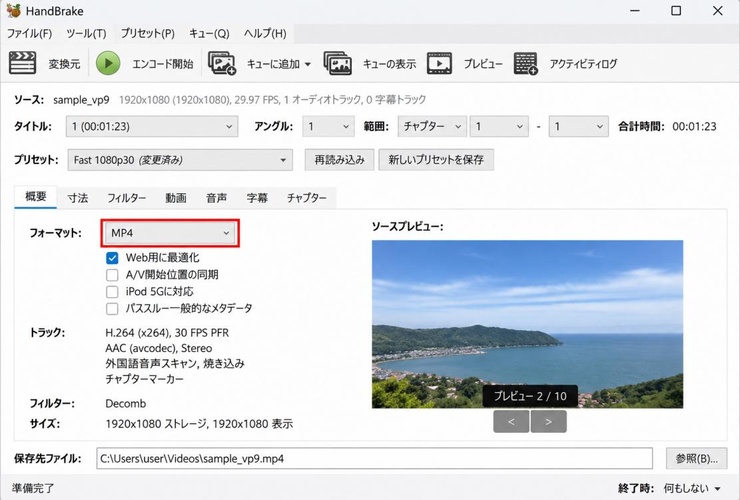
Task: Switch to the 字幕 tab
Action: [257, 198]
